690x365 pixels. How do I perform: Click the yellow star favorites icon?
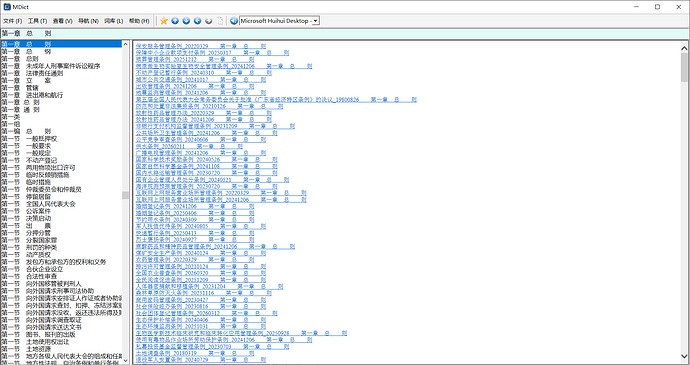coord(164,21)
